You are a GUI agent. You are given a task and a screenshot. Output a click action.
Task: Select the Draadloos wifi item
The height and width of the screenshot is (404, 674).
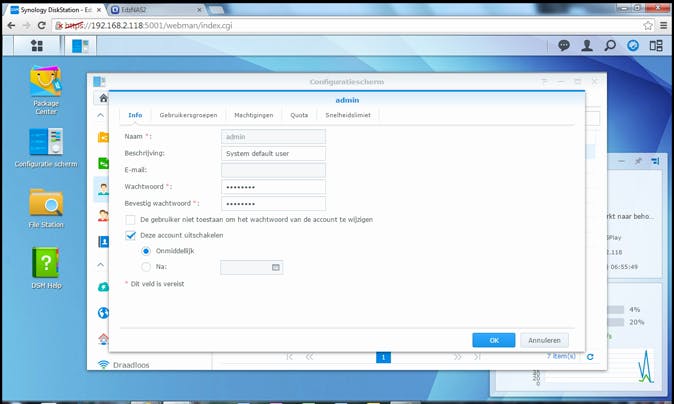coord(124,365)
